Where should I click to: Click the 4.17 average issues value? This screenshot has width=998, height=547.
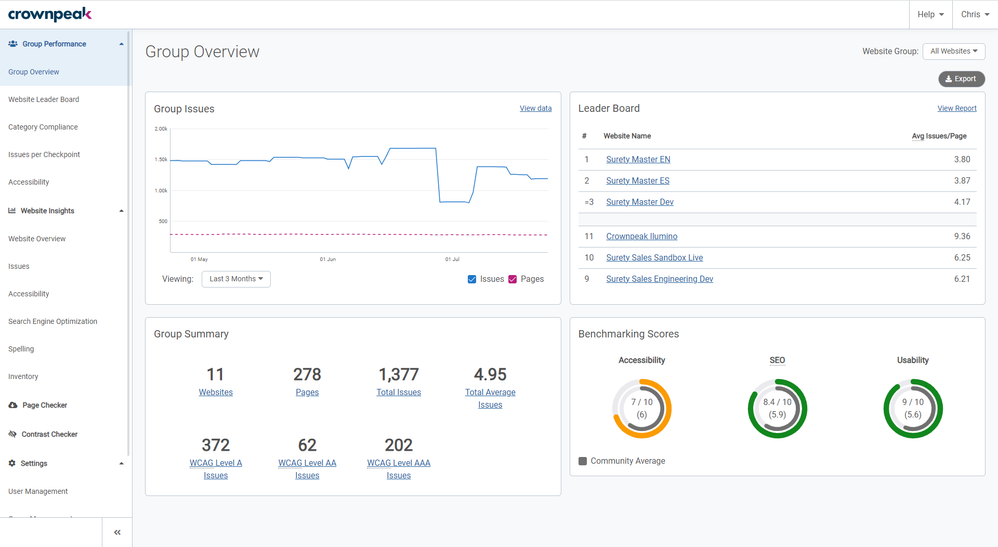click(x=962, y=202)
